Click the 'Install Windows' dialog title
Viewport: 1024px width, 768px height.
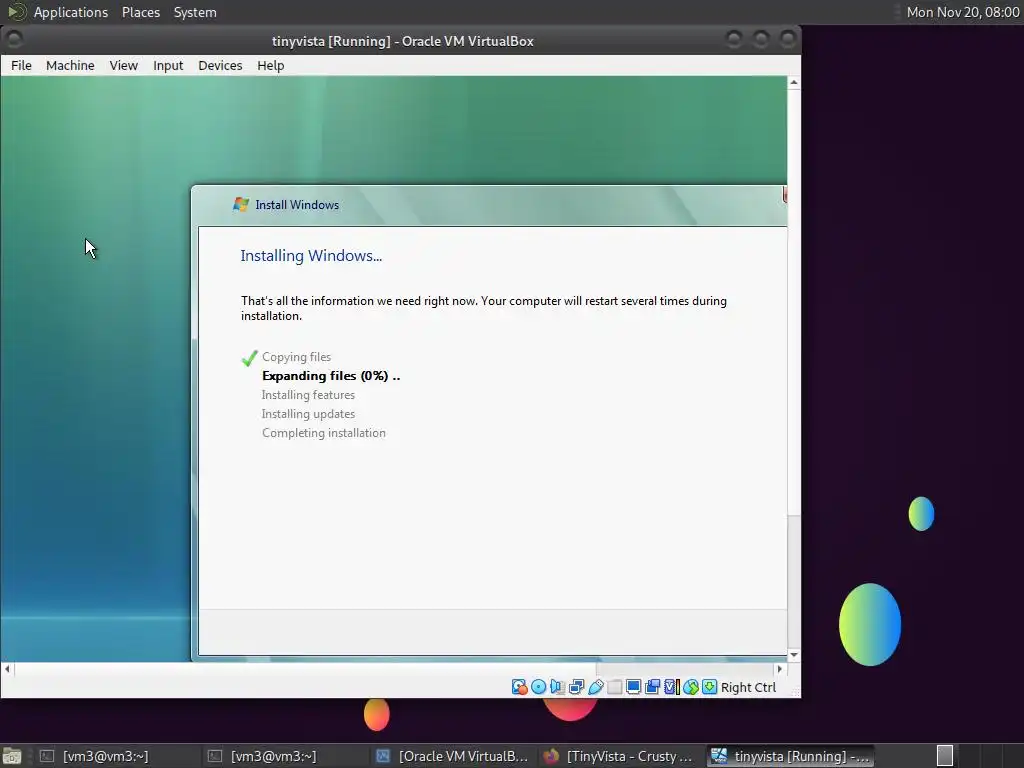(x=297, y=204)
